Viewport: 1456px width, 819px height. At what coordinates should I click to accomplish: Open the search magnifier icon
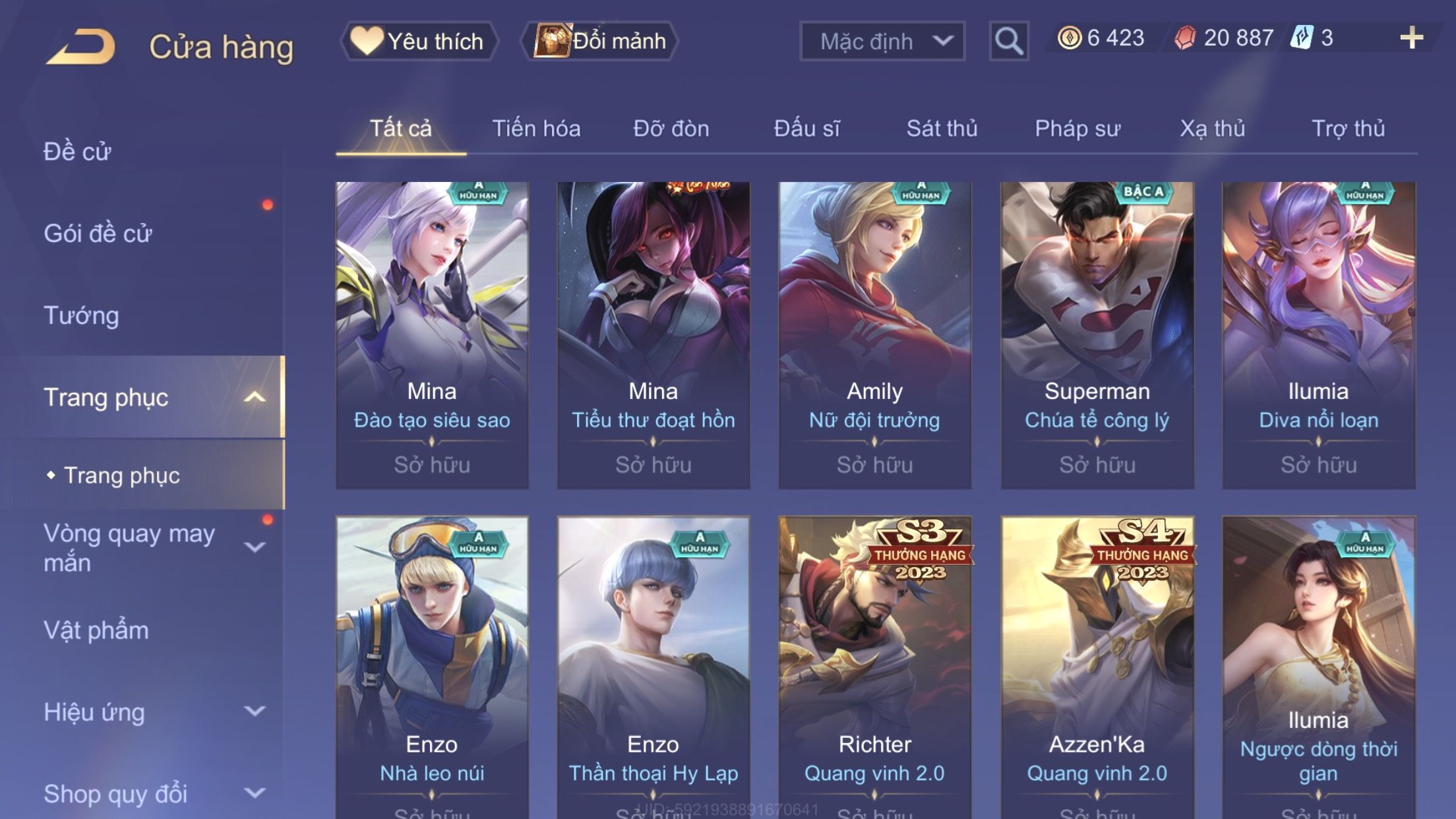[1009, 41]
